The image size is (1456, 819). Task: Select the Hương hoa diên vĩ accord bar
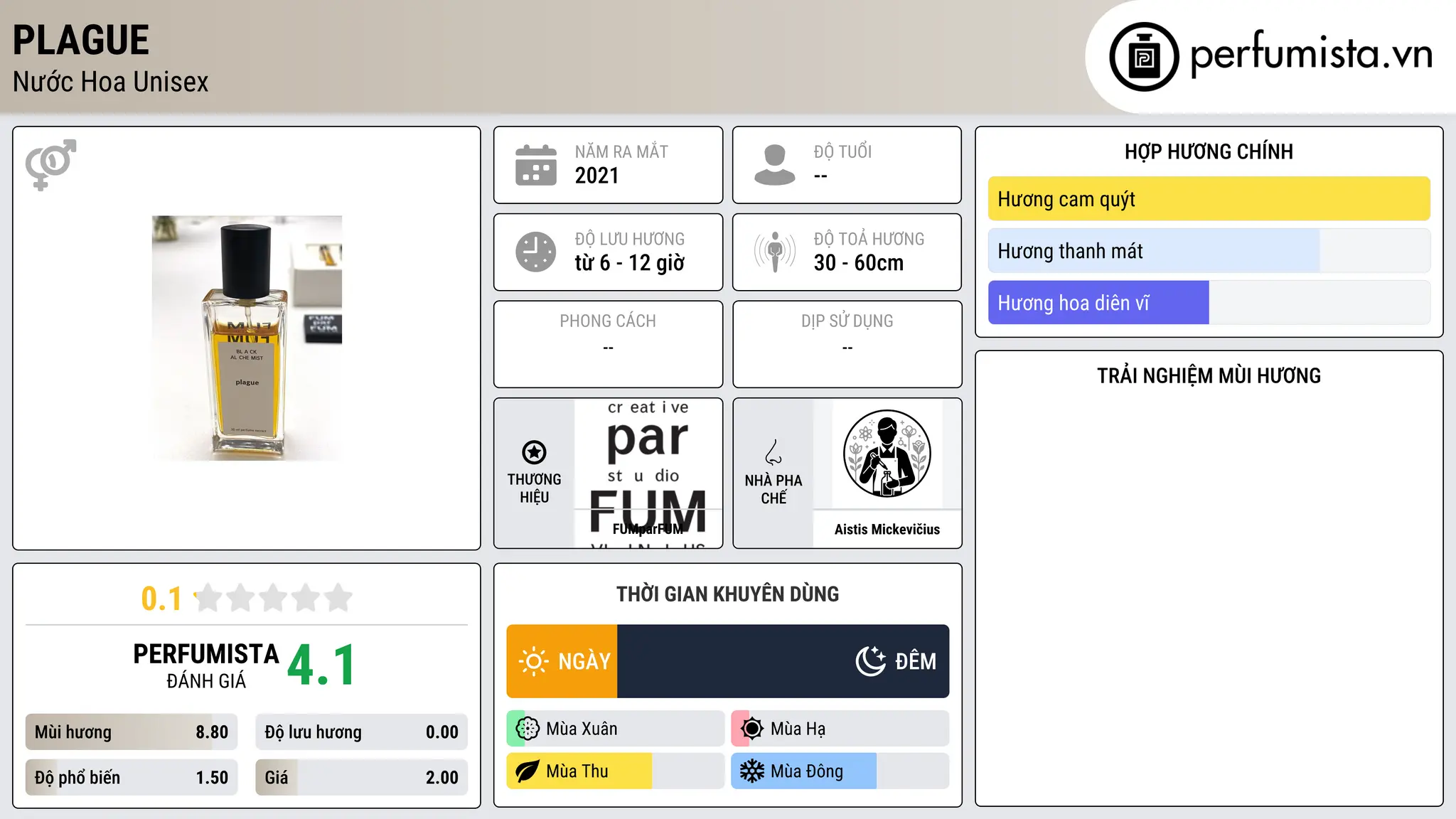click(x=1209, y=303)
